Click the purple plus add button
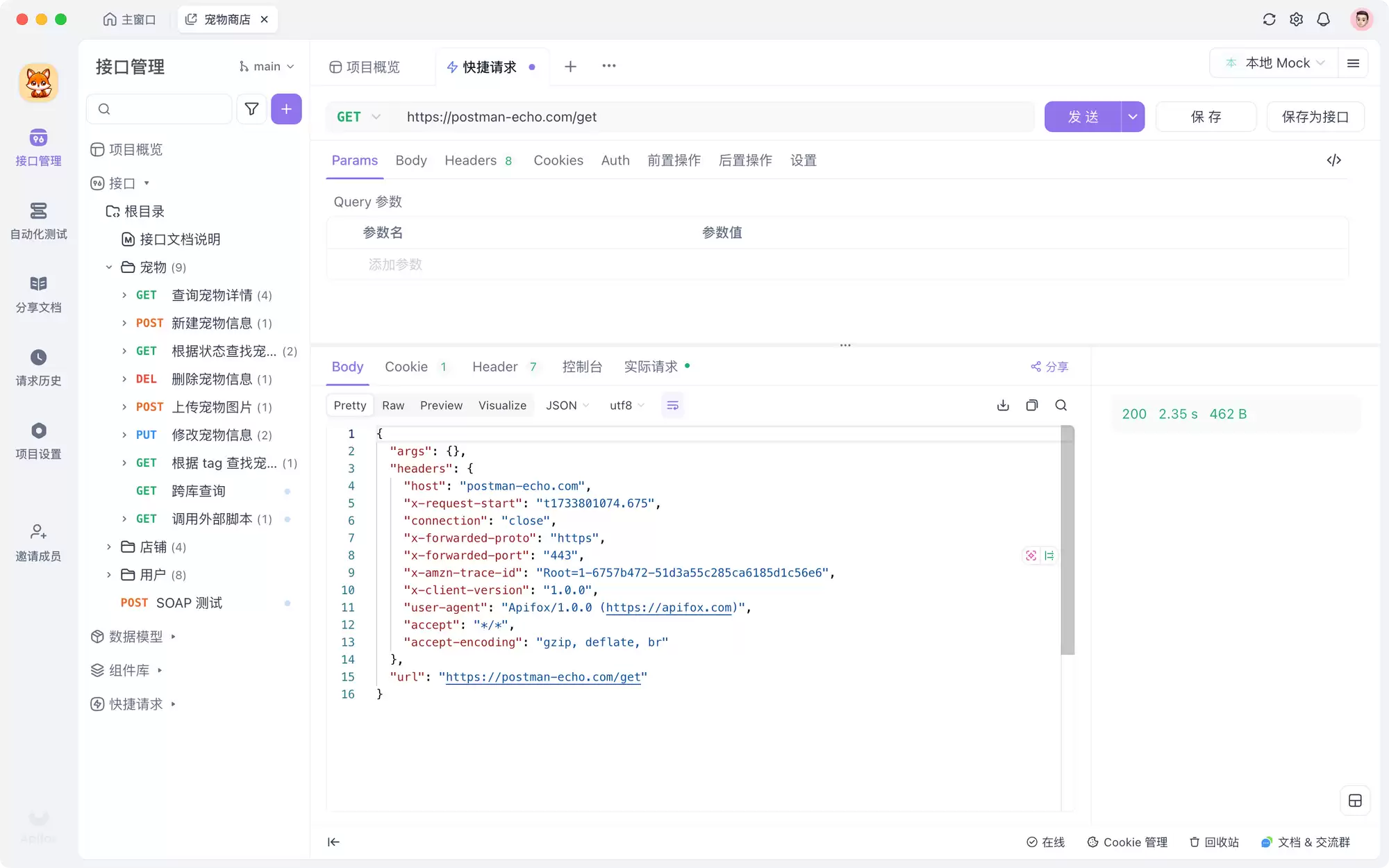This screenshot has width=1389, height=868. click(x=286, y=109)
